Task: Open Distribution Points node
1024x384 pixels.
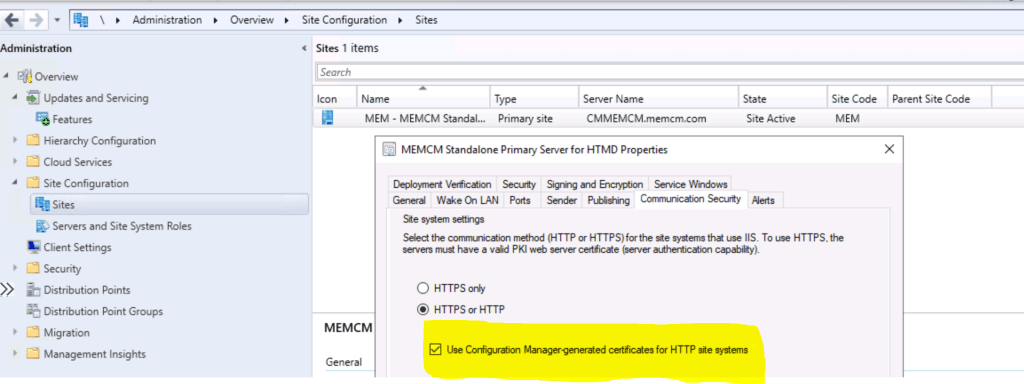Action: pos(87,290)
